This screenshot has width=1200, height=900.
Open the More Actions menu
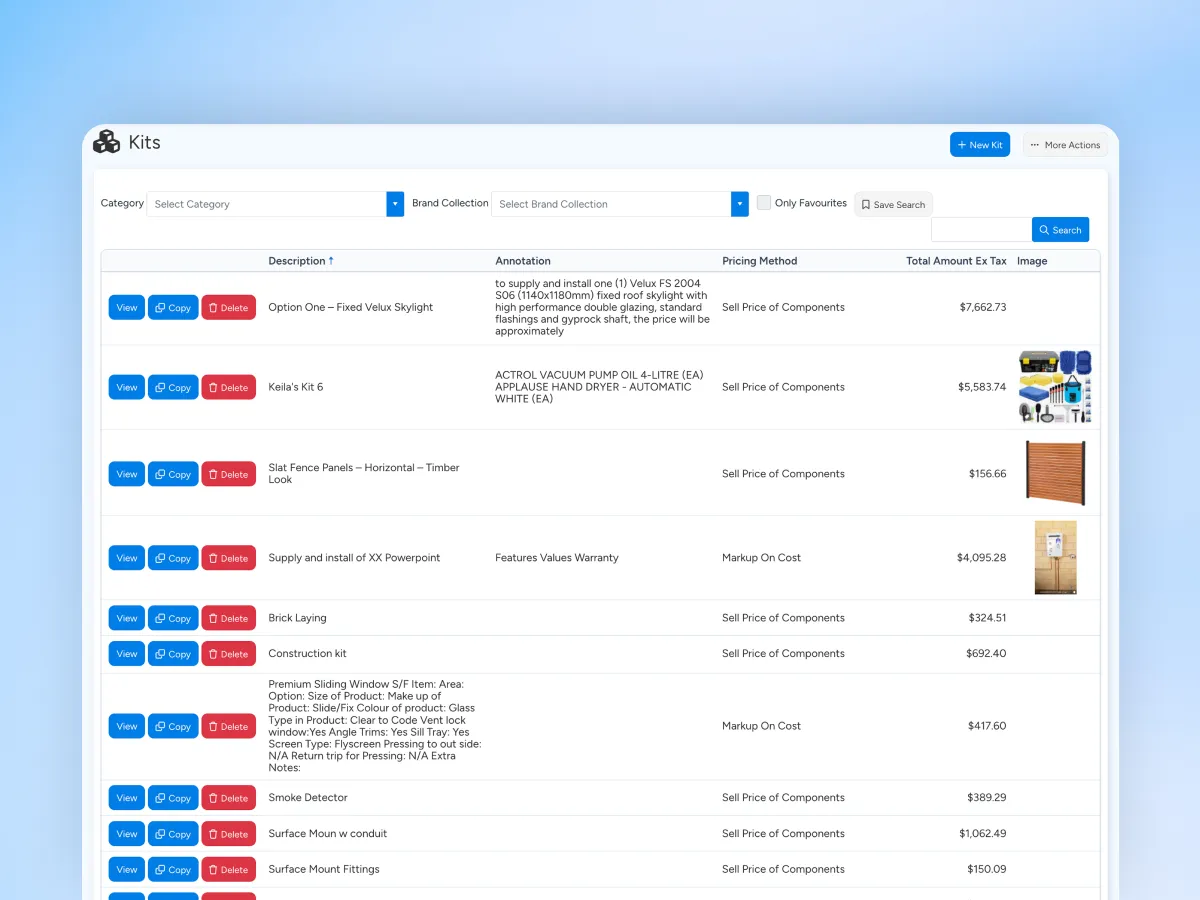click(x=1065, y=145)
